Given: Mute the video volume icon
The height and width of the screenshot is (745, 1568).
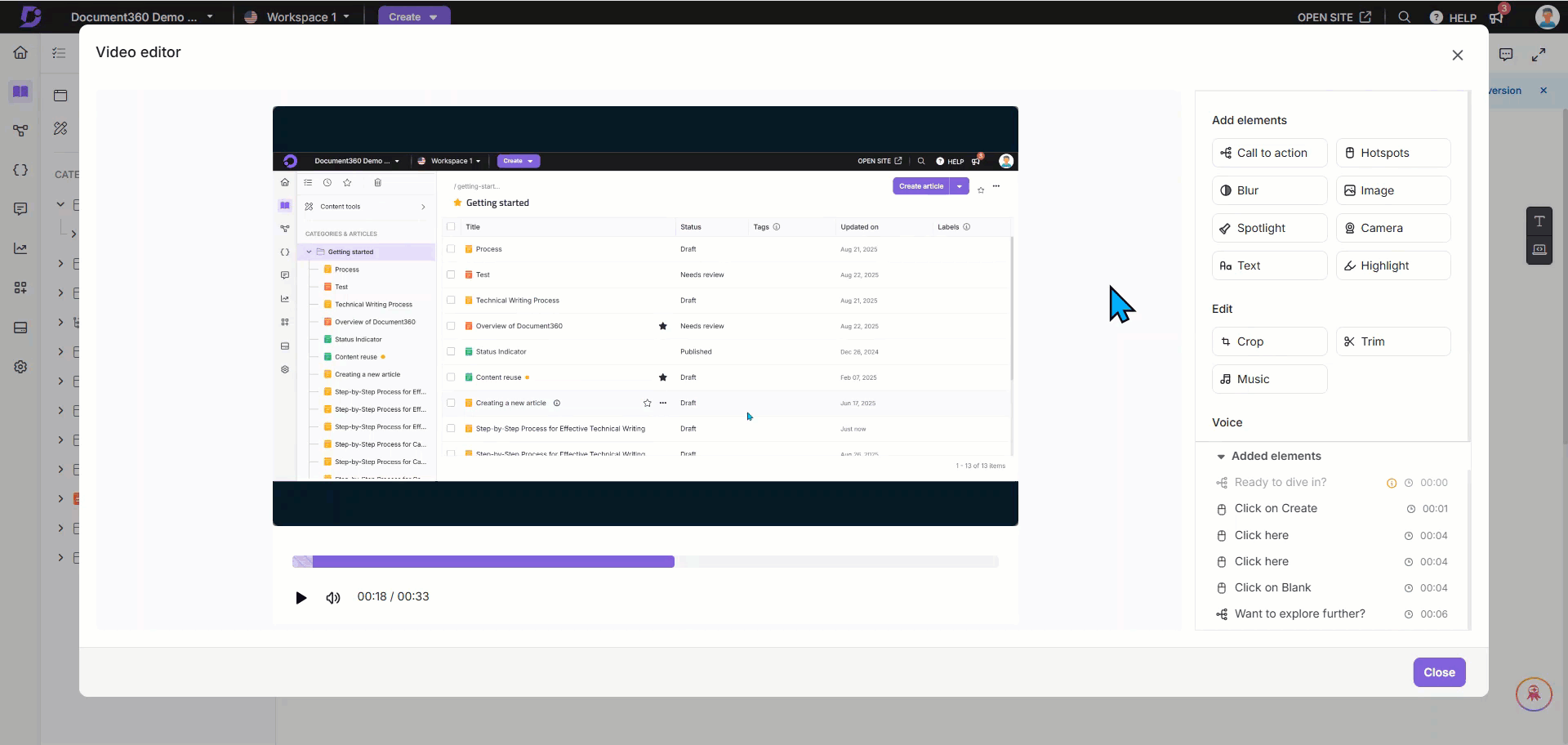Looking at the screenshot, I should (x=332, y=597).
